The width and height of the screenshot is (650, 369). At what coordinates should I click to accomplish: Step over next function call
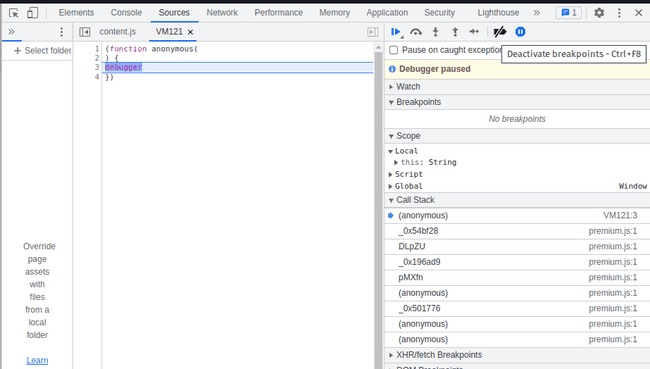point(416,32)
